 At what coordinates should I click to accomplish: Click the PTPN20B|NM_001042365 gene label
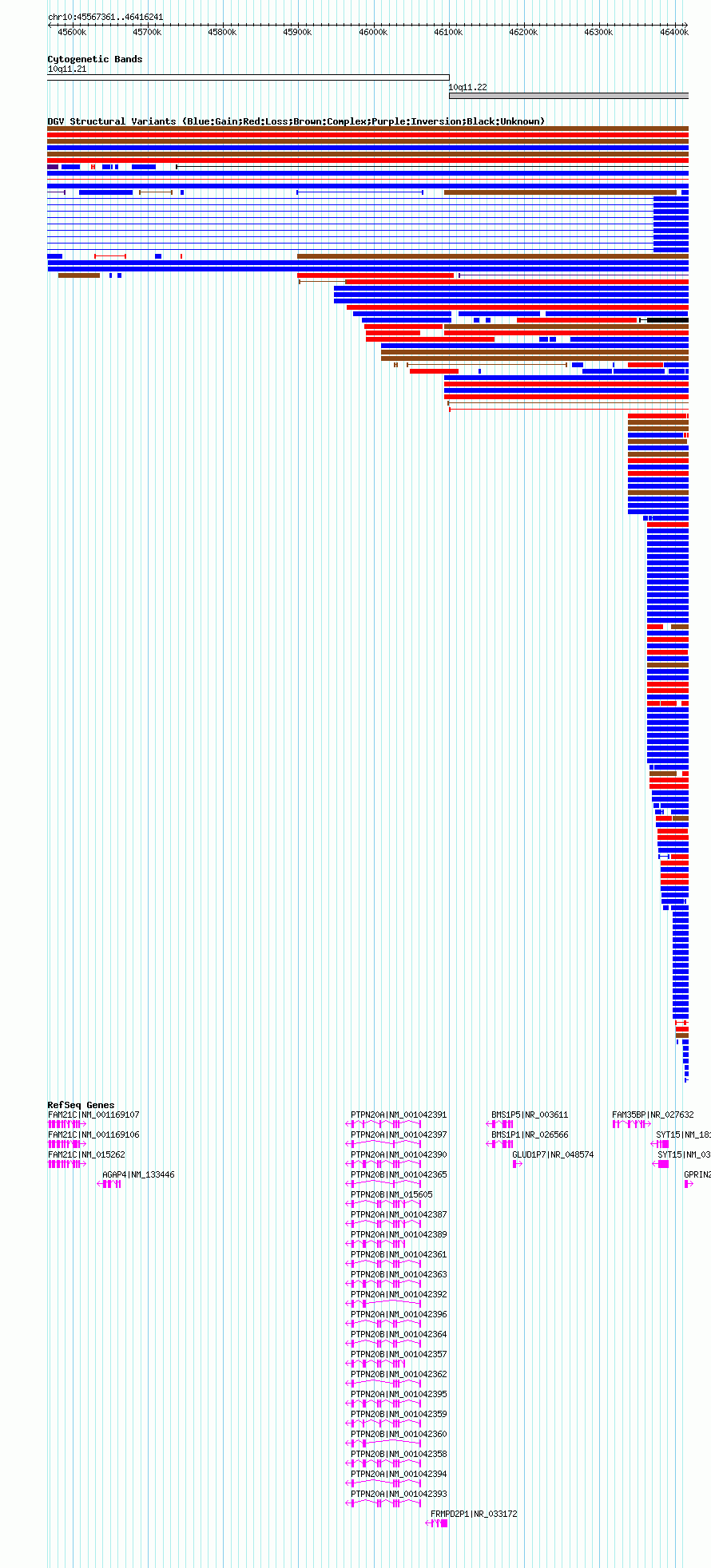(399, 1174)
